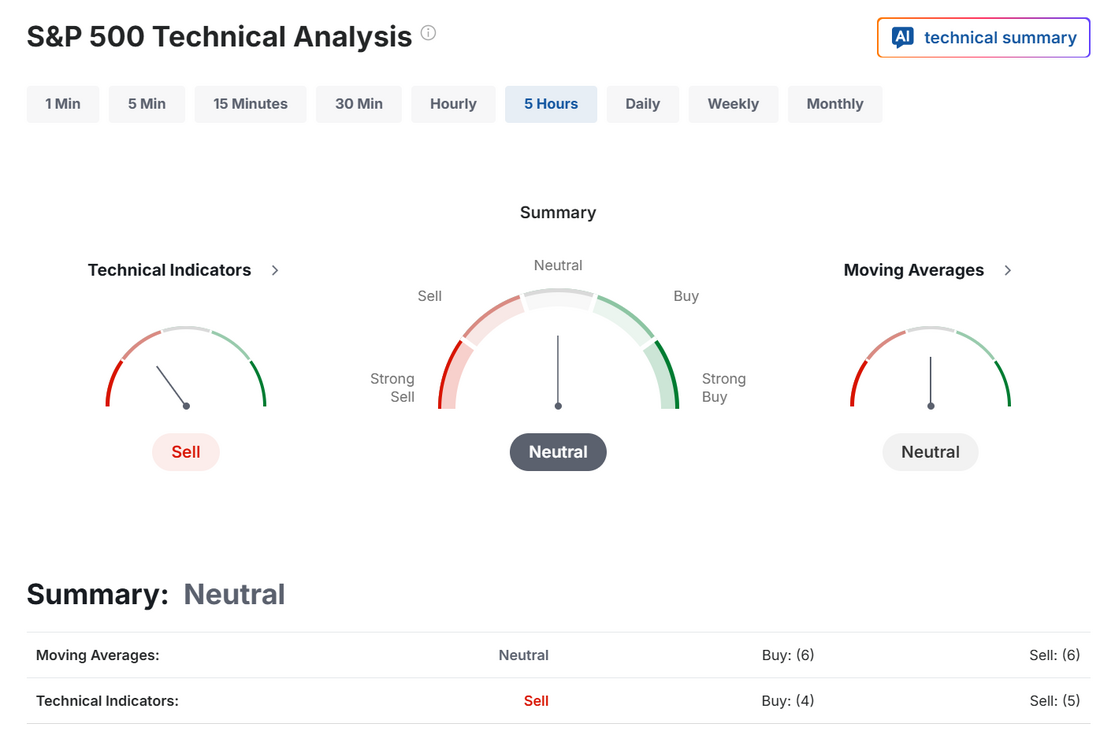Open the Moving Averages section link
Viewport: 1100px width, 731px height.
913,270
